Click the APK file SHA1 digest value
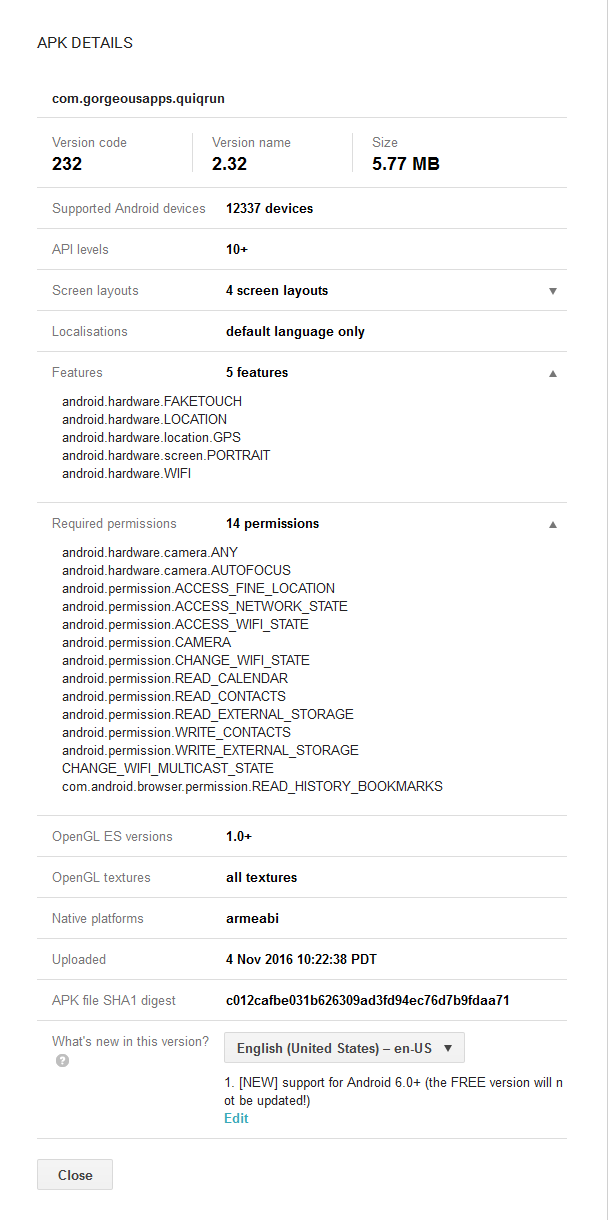The image size is (608, 1220). 366,1000
